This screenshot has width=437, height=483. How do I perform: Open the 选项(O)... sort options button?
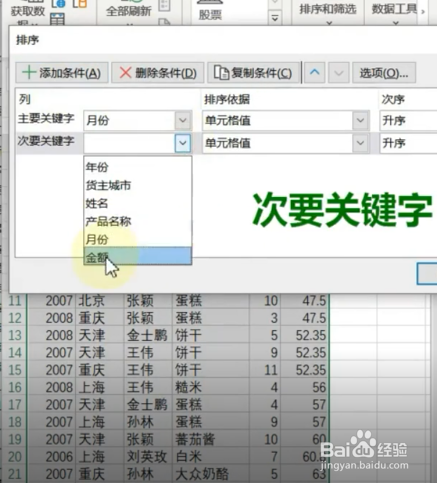click(384, 73)
